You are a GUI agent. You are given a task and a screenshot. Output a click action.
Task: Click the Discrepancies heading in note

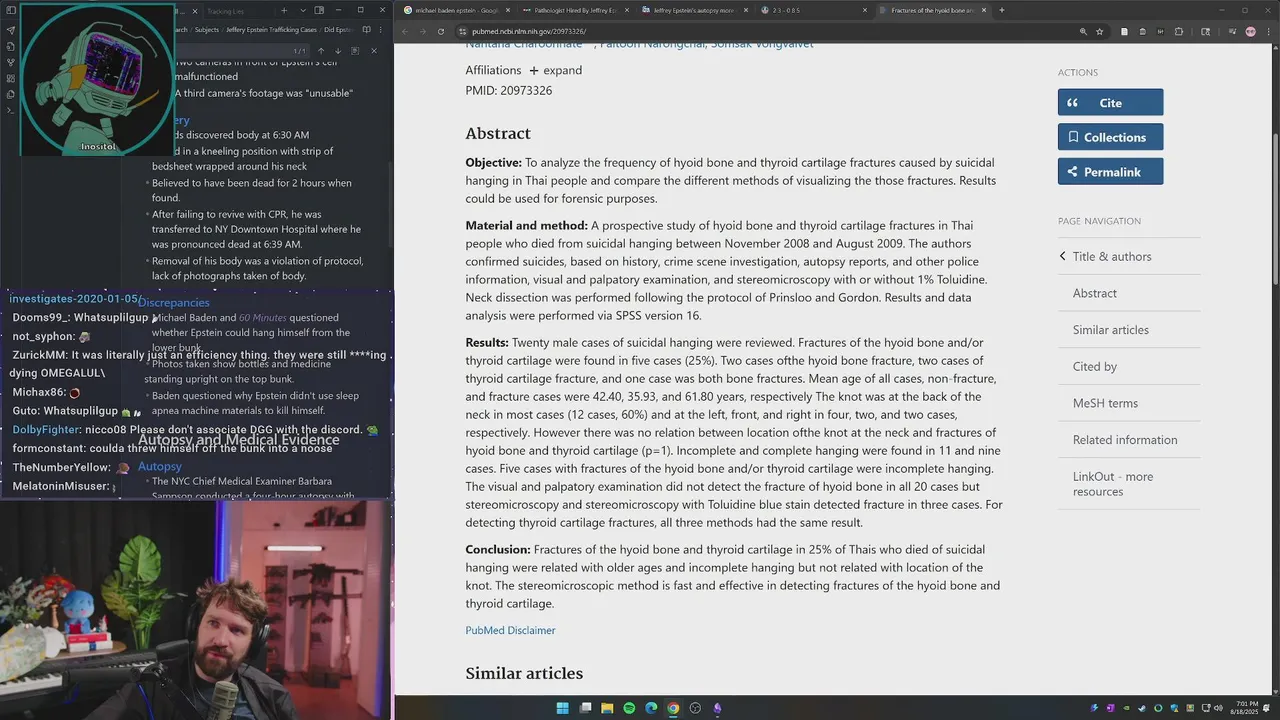point(174,302)
